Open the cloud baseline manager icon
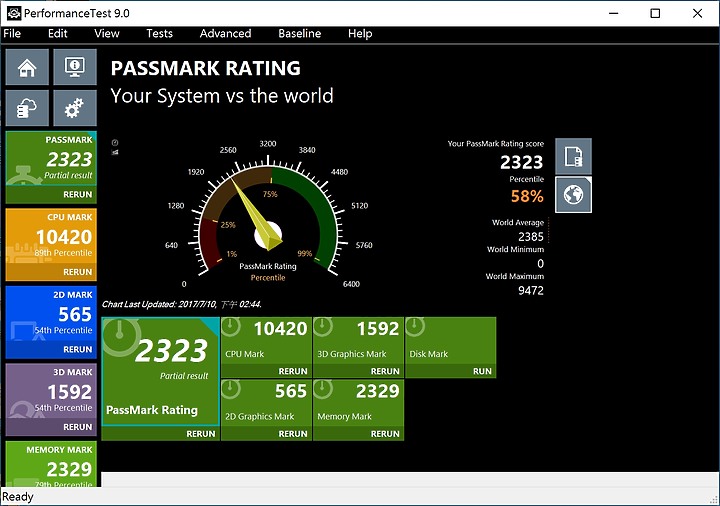This screenshot has width=720, height=506. click(x=27, y=108)
